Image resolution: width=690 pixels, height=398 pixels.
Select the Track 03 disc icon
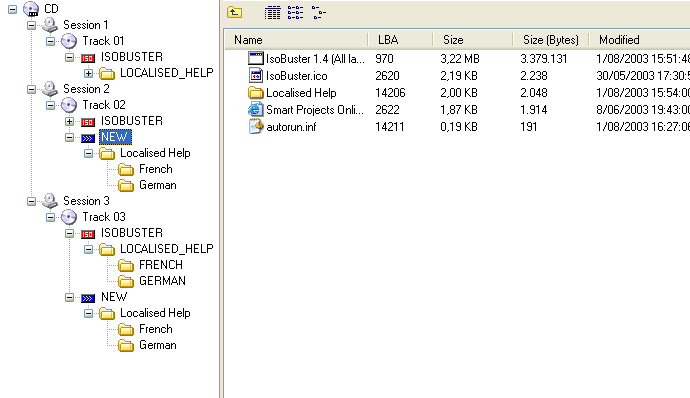[x=69, y=217]
